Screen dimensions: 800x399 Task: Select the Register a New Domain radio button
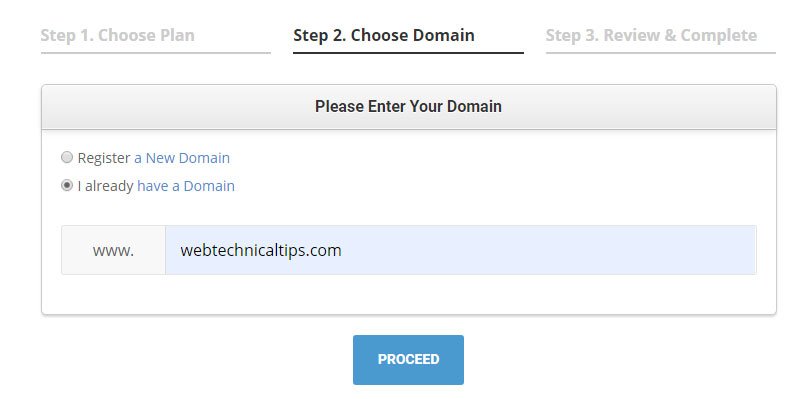(67, 158)
